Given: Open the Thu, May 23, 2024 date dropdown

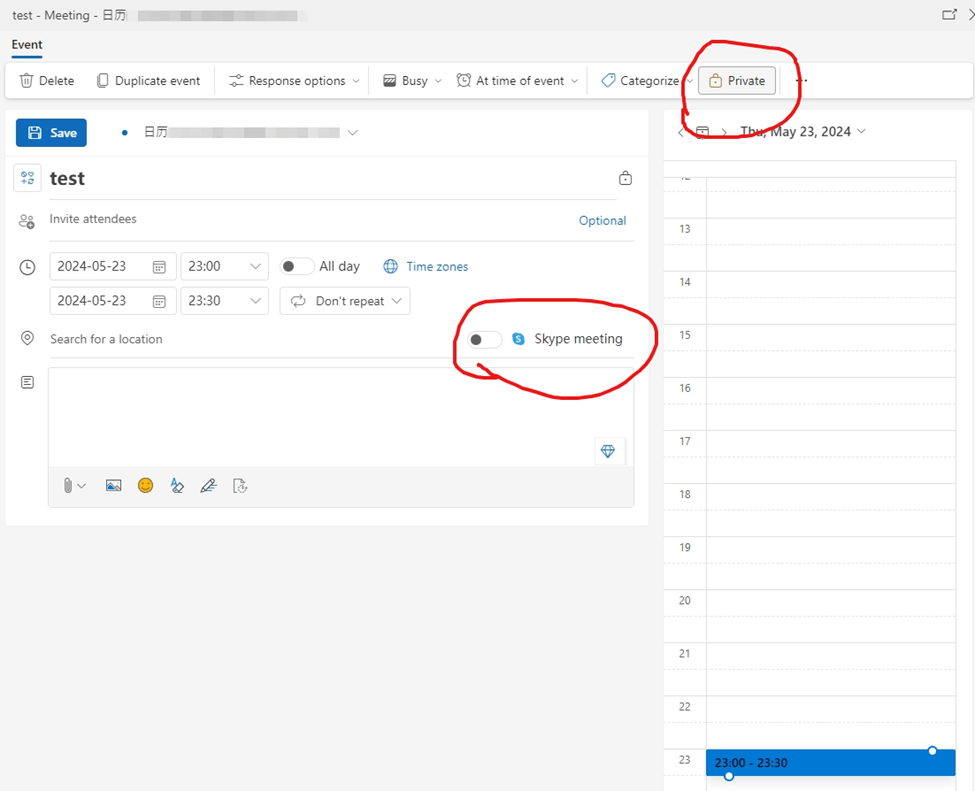Looking at the screenshot, I should pos(802,132).
